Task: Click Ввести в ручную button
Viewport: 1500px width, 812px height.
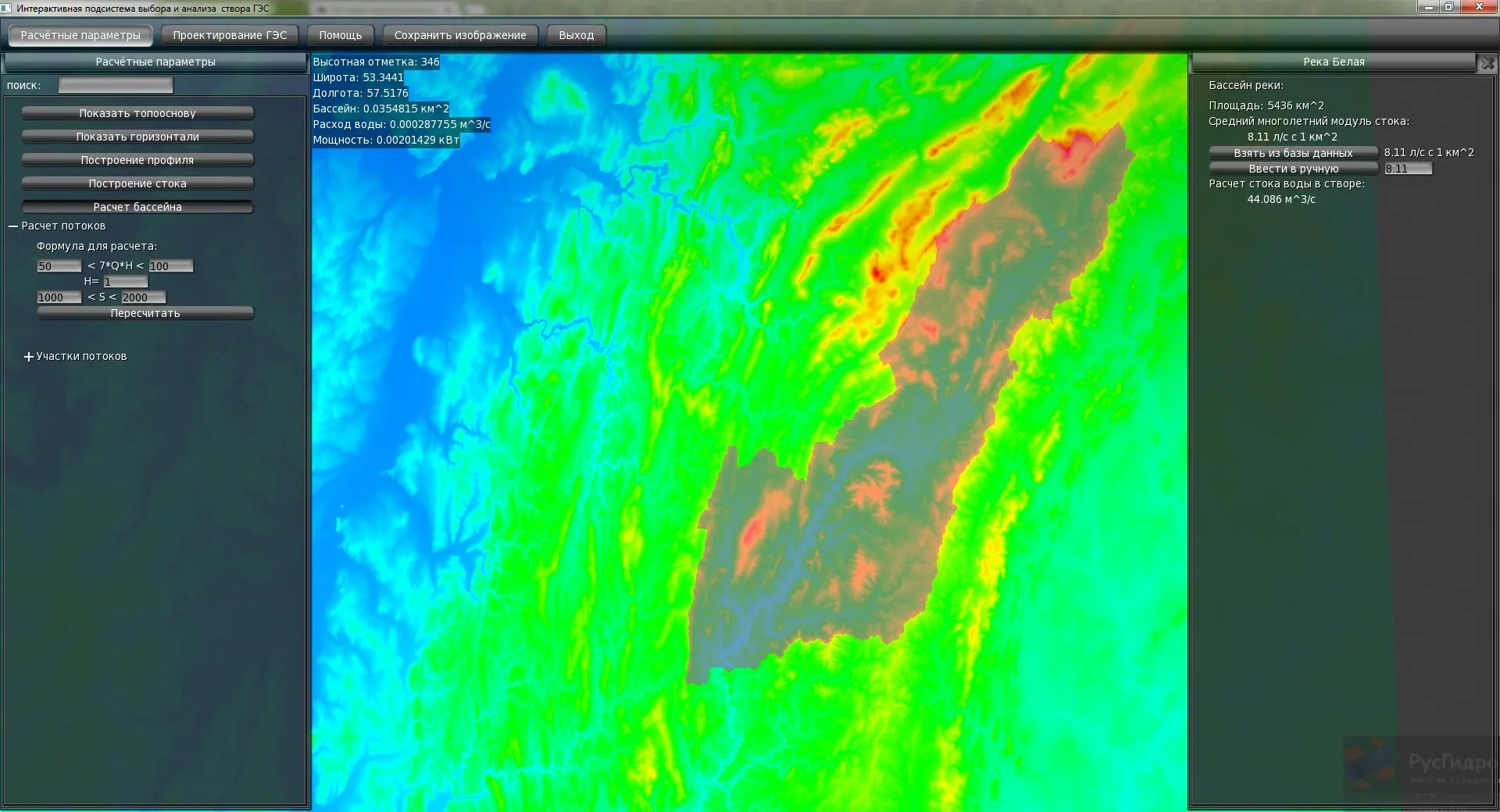Action: click(x=1293, y=169)
